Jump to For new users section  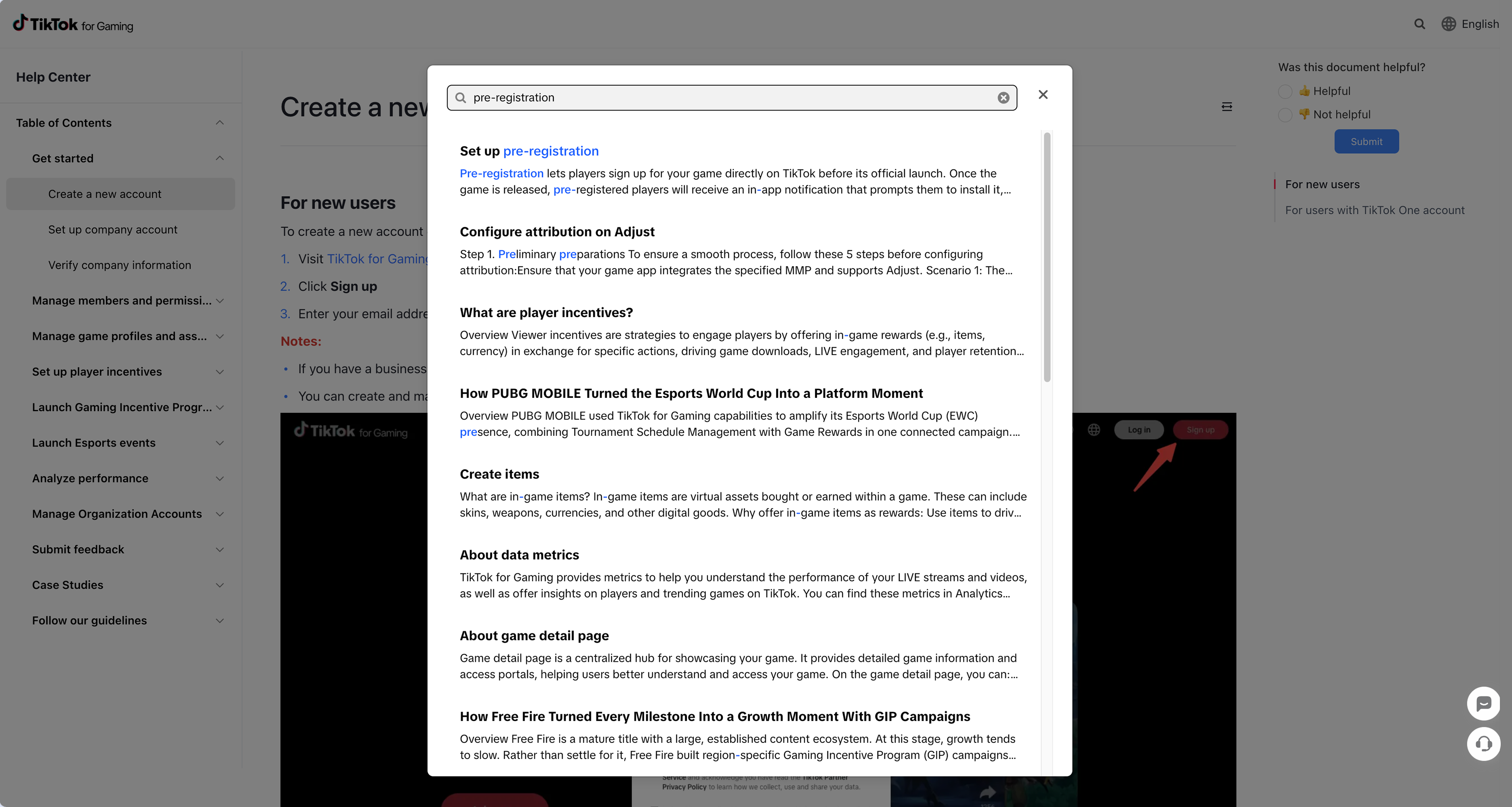click(1322, 184)
